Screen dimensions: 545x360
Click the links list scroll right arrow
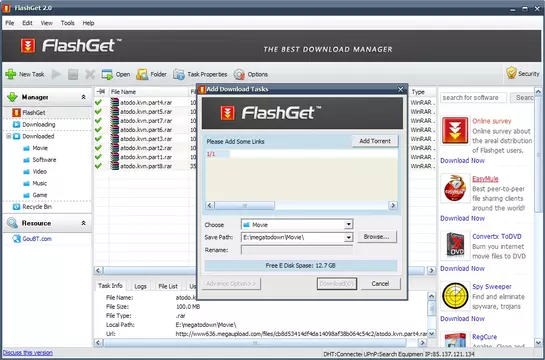pos(393,205)
